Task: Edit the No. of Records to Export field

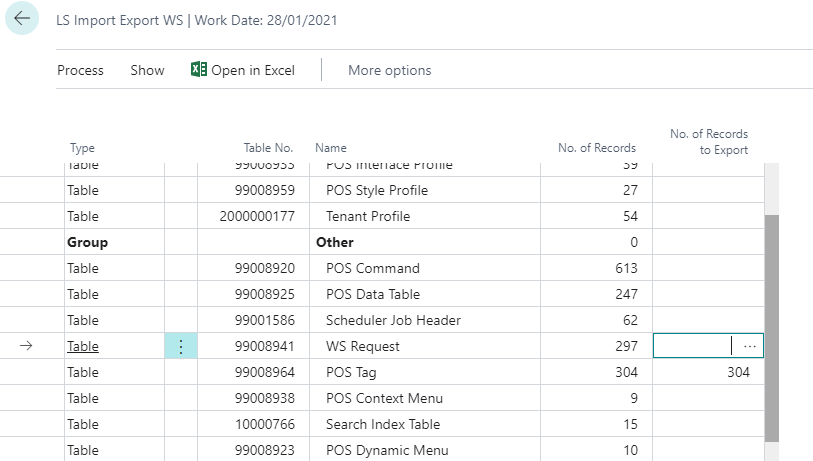Action: click(x=693, y=346)
